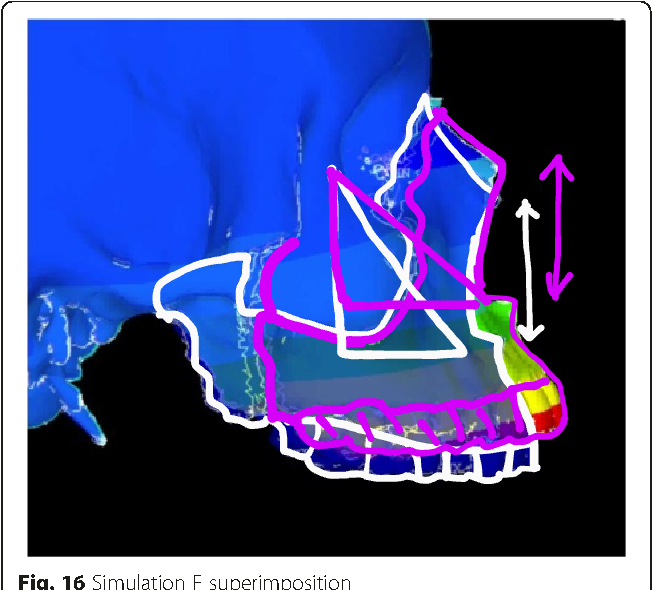Click the white nasal bone outline peak
The width and height of the screenshot is (652, 590).
425,99
